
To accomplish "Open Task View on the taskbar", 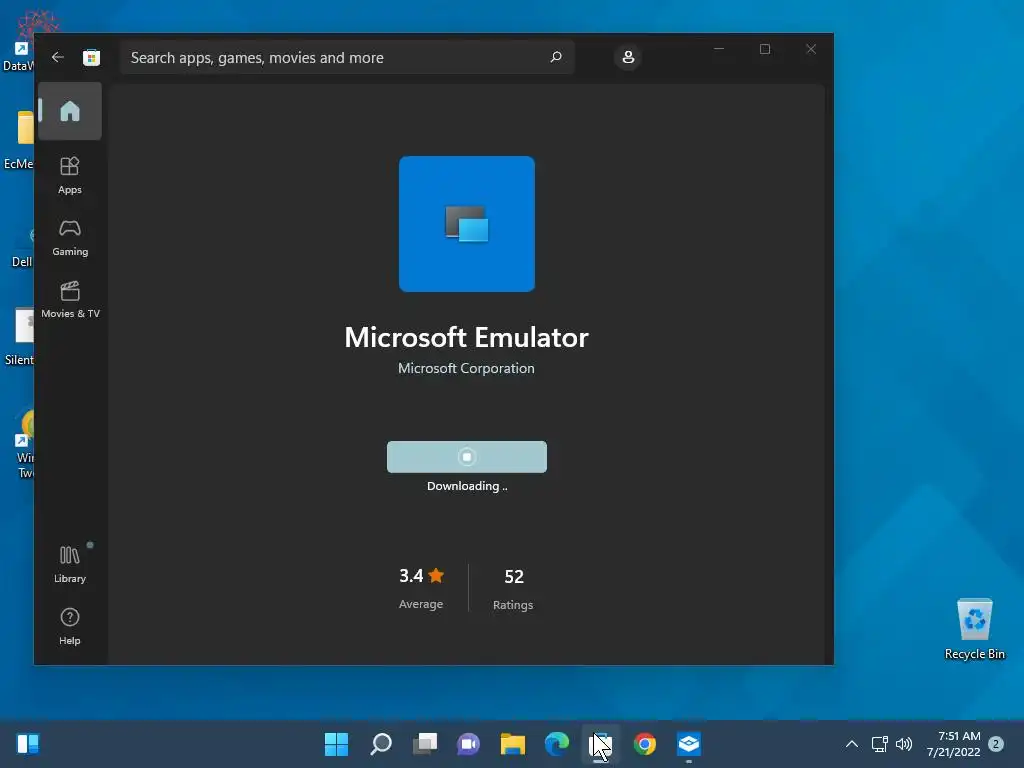I will click(425, 744).
